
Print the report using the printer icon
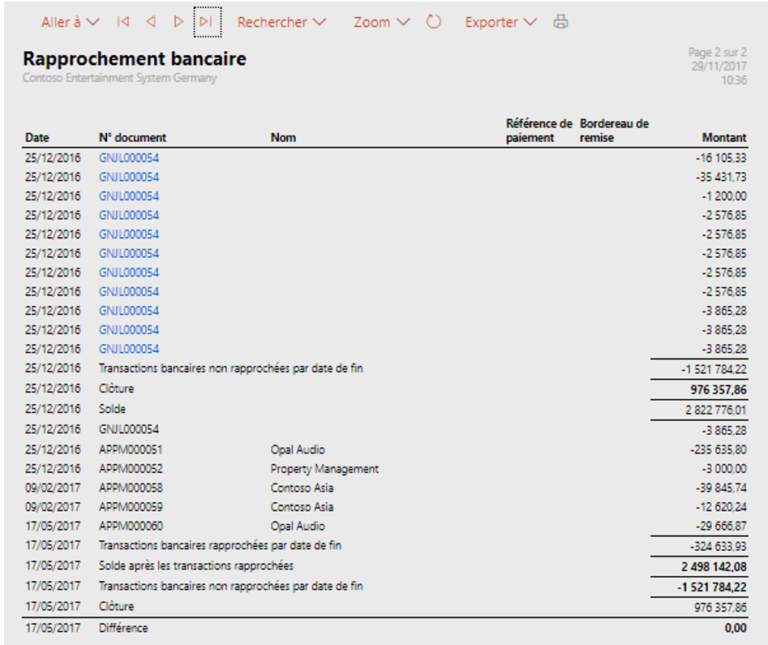coord(561,21)
